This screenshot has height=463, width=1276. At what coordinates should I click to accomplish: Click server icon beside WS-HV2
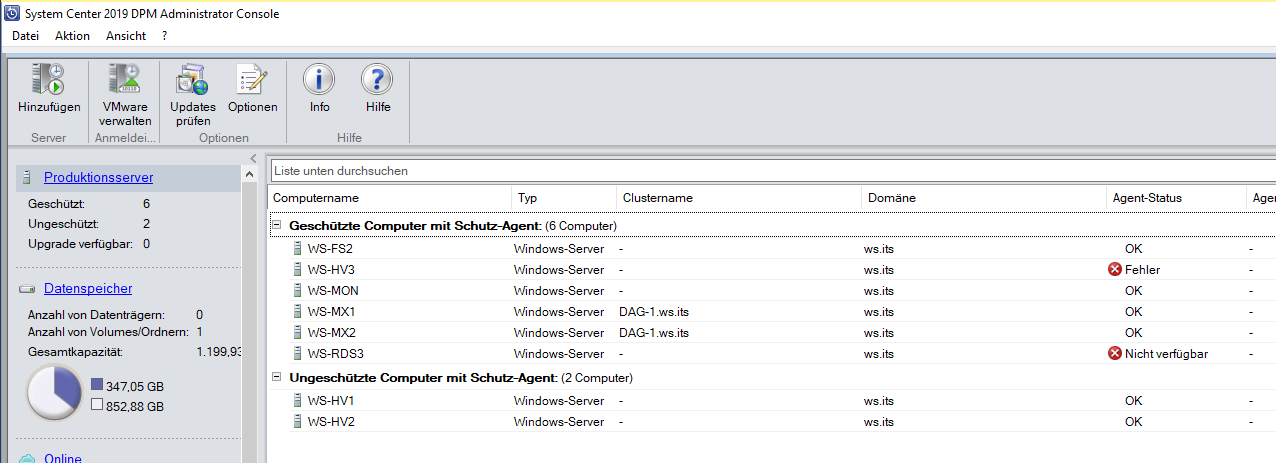pyautogui.click(x=296, y=422)
